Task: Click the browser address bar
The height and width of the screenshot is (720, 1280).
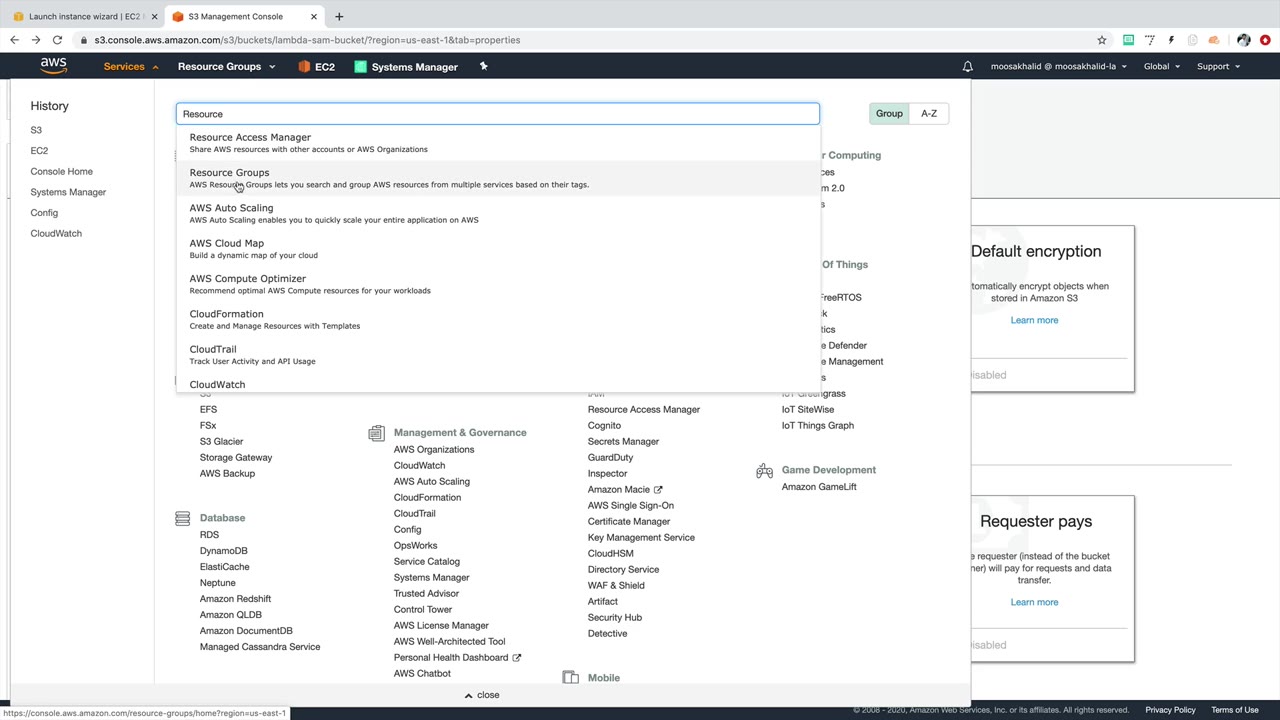Action: 590,40
